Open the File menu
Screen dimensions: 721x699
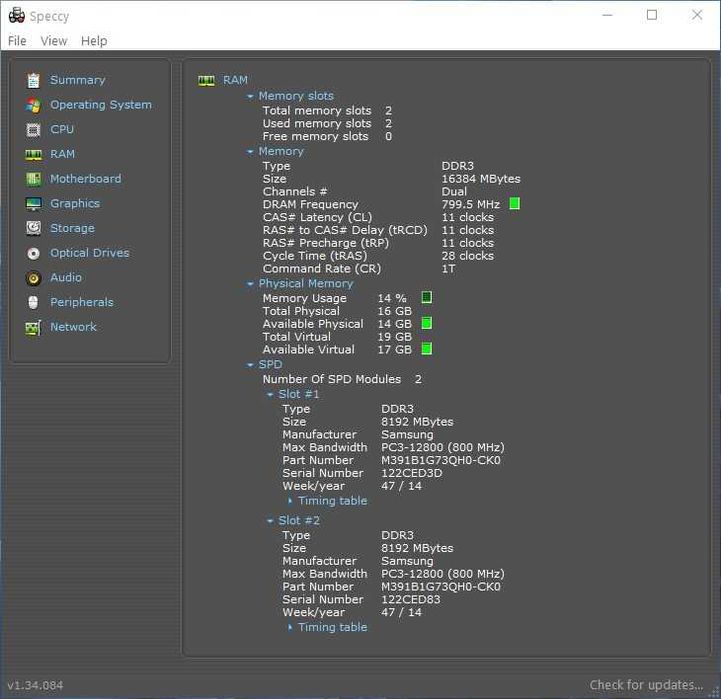tap(17, 41)
